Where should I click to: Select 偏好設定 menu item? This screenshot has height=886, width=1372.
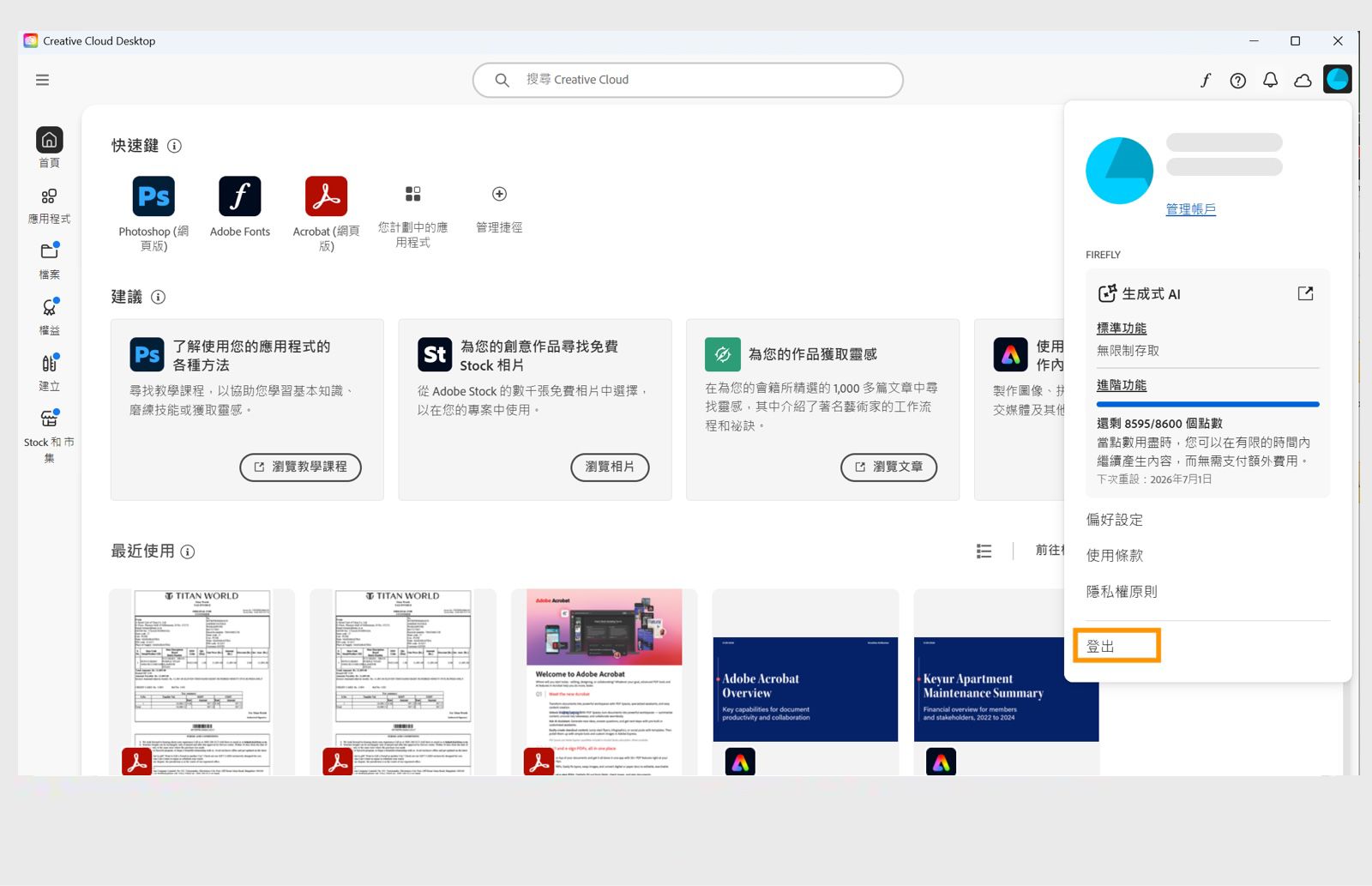(1115, 520)
